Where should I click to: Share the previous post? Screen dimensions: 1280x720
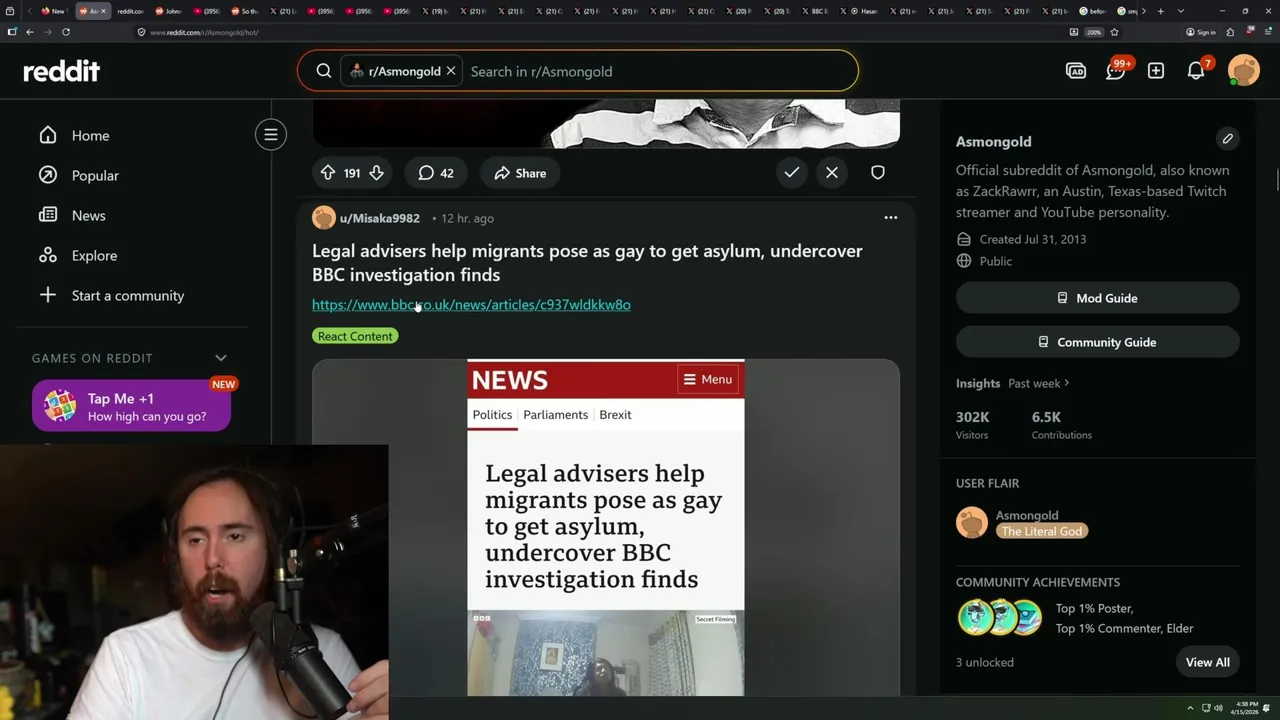pos(520,173)
